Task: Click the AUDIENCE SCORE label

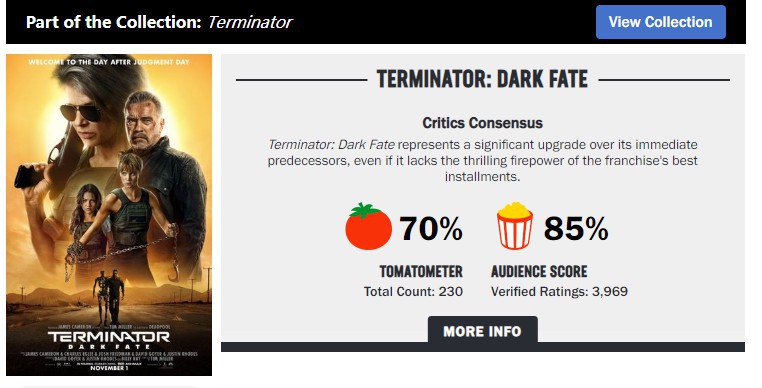Action: (539, 271)
